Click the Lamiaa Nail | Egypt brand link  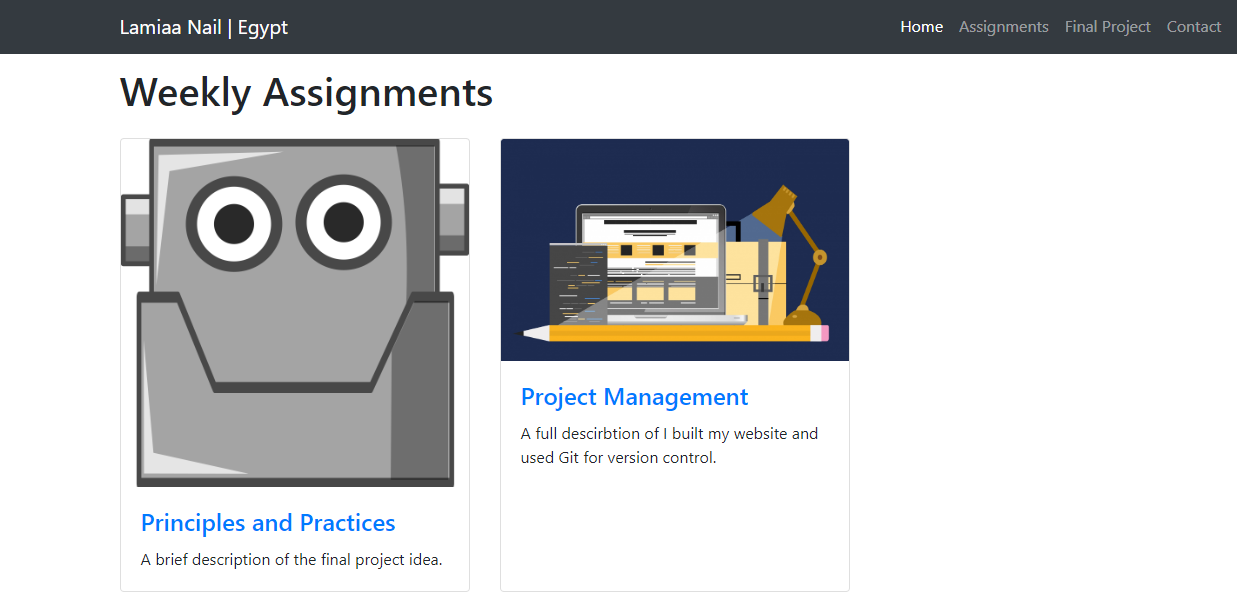click(x=204, y=27)
